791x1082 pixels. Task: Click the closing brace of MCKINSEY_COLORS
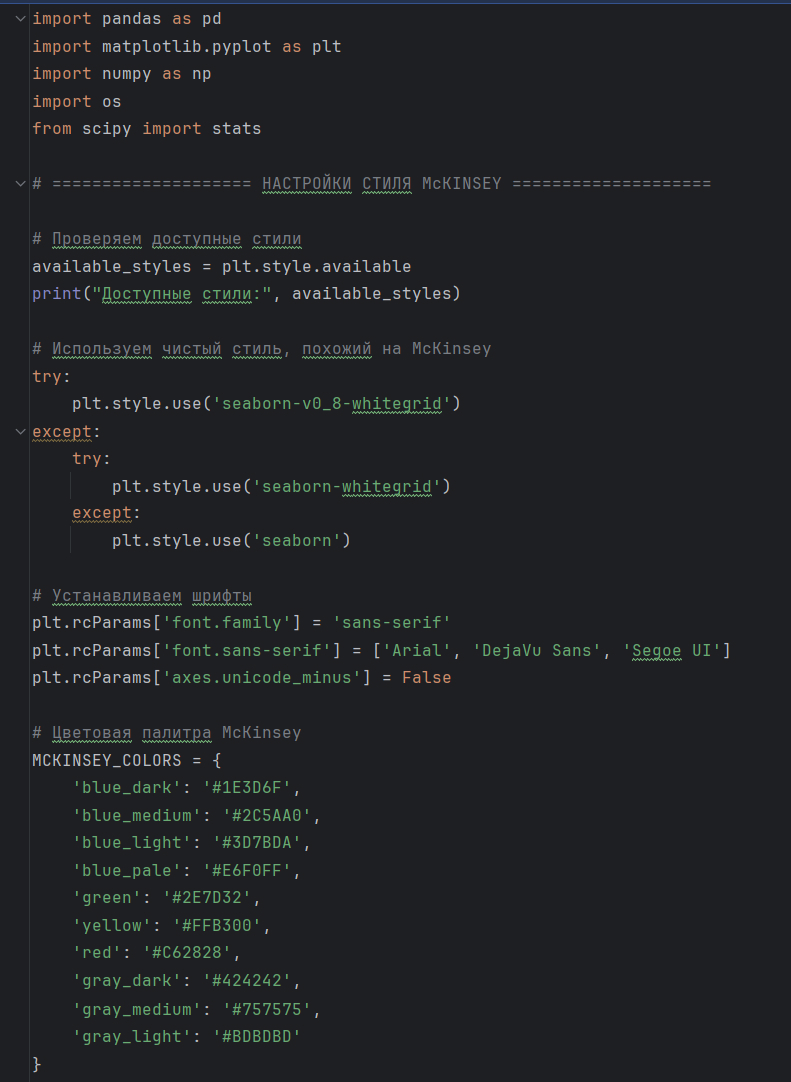pyautogui.click(x=37, y=1063)
